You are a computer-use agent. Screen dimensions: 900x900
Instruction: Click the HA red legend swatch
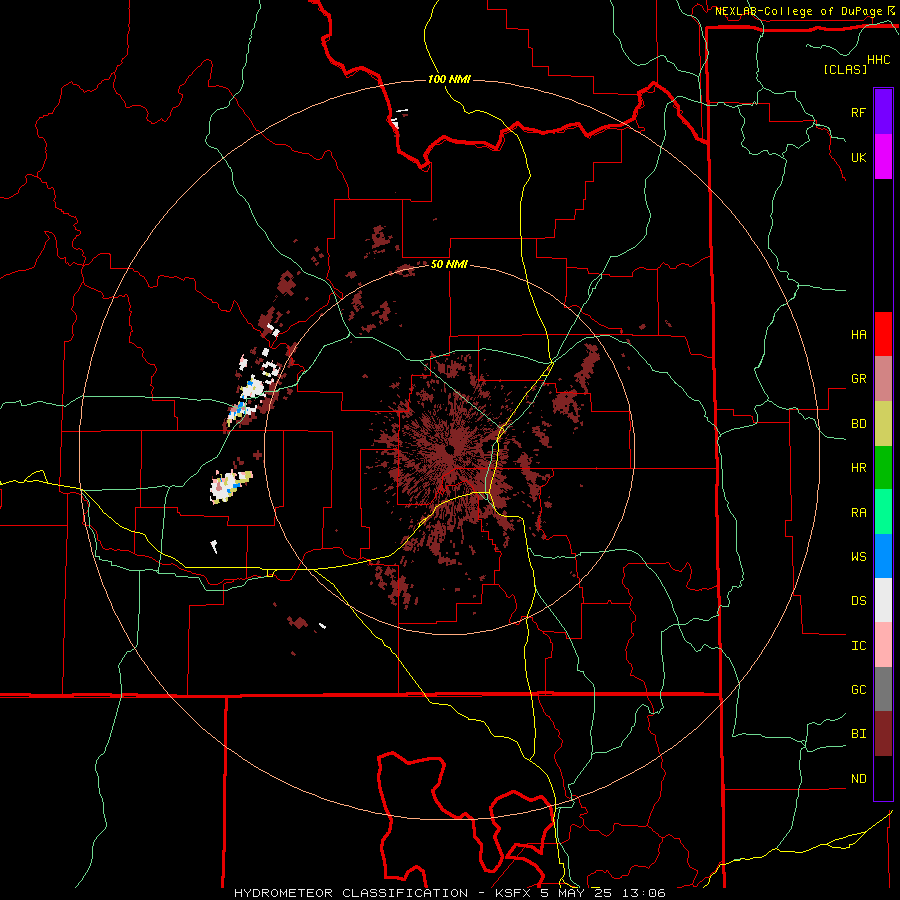[x=883, y=334]
